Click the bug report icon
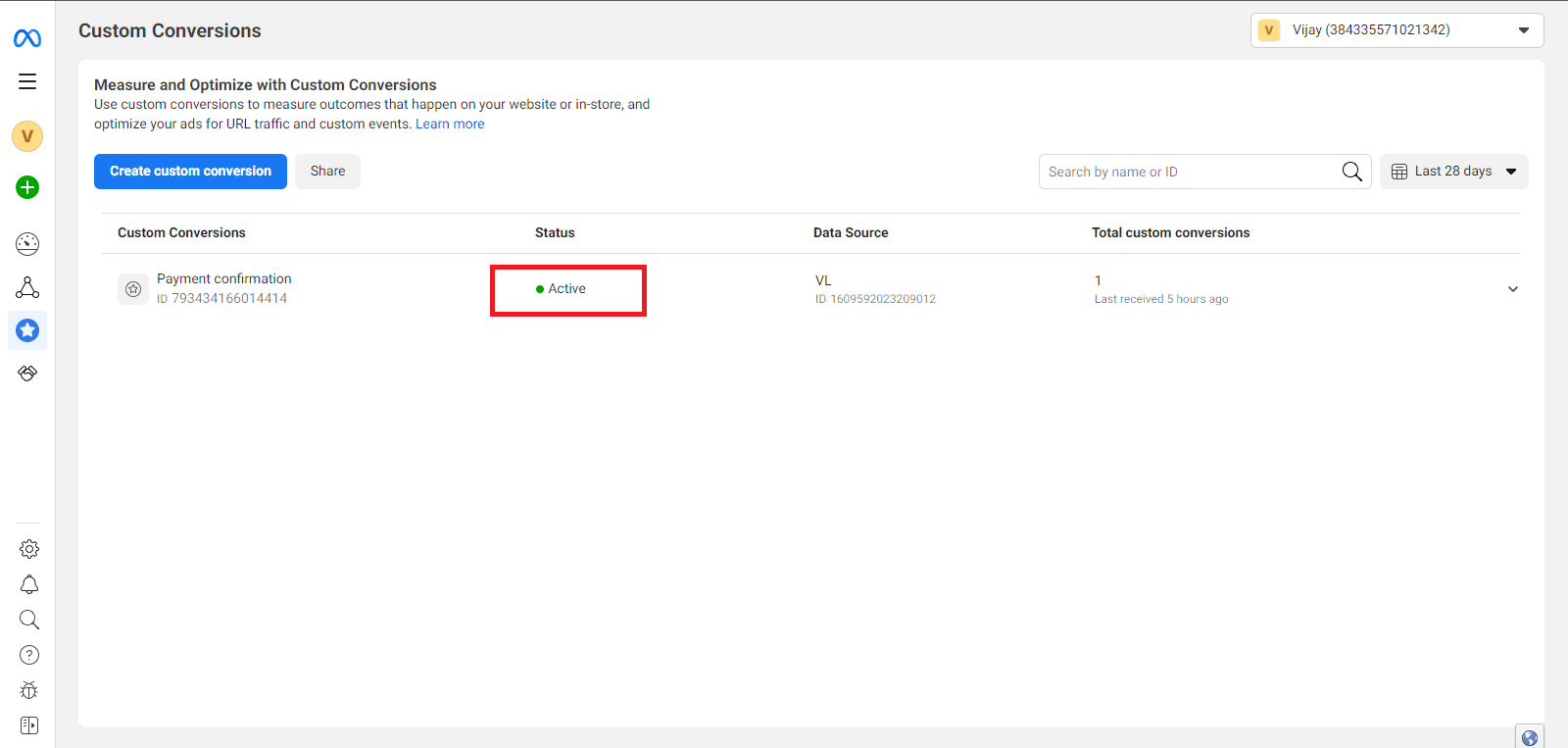The image size is (1568, 748). (29, 690)
